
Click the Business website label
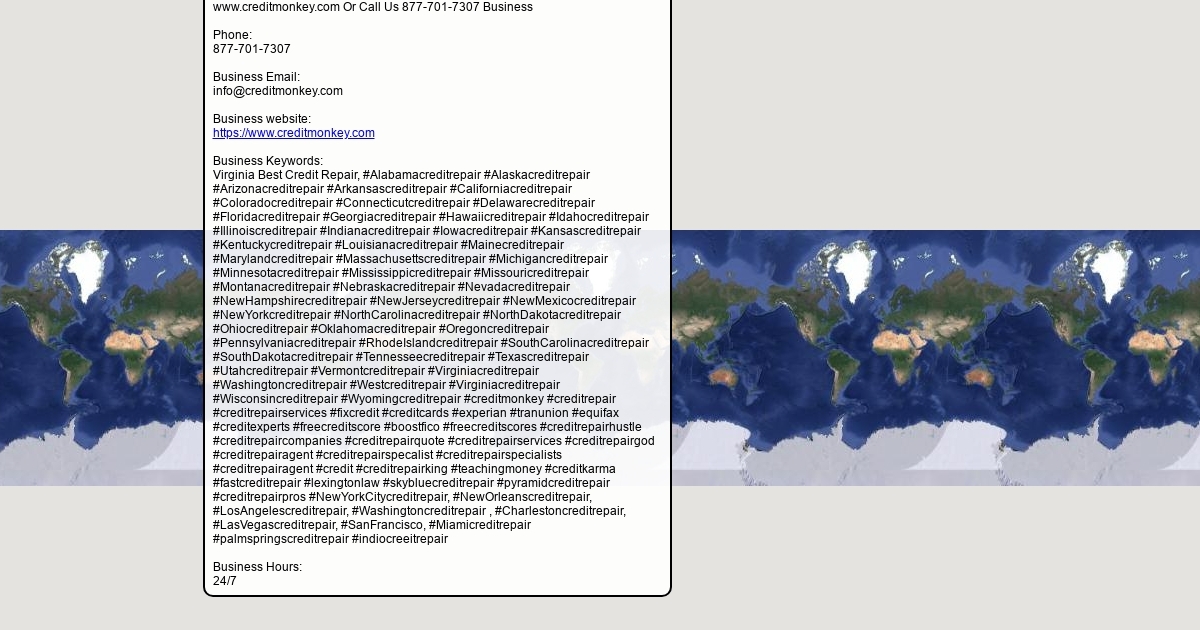click(x=261, y=119)
